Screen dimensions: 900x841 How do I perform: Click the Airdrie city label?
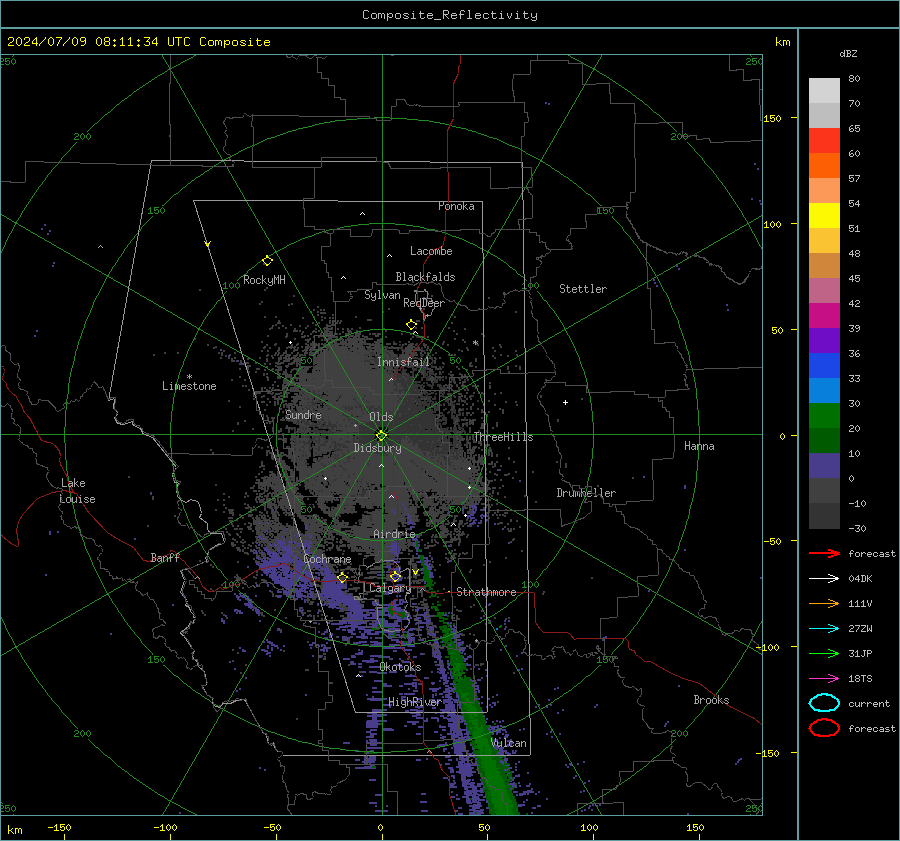394,534
